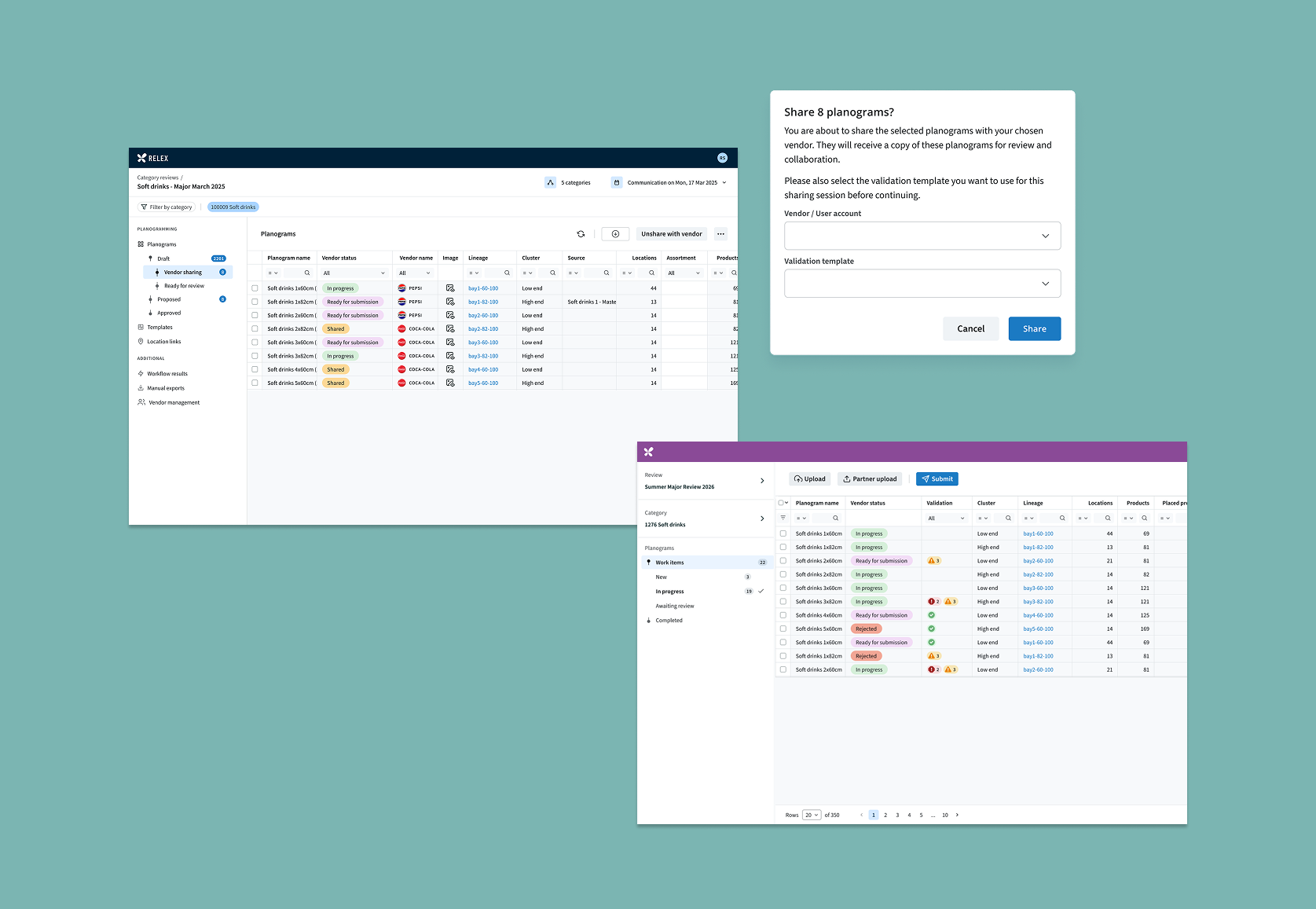Viewport: 1316px width, 909px height.
Task: Click next page arrow in pagination
Action: [x=957, y=816]
